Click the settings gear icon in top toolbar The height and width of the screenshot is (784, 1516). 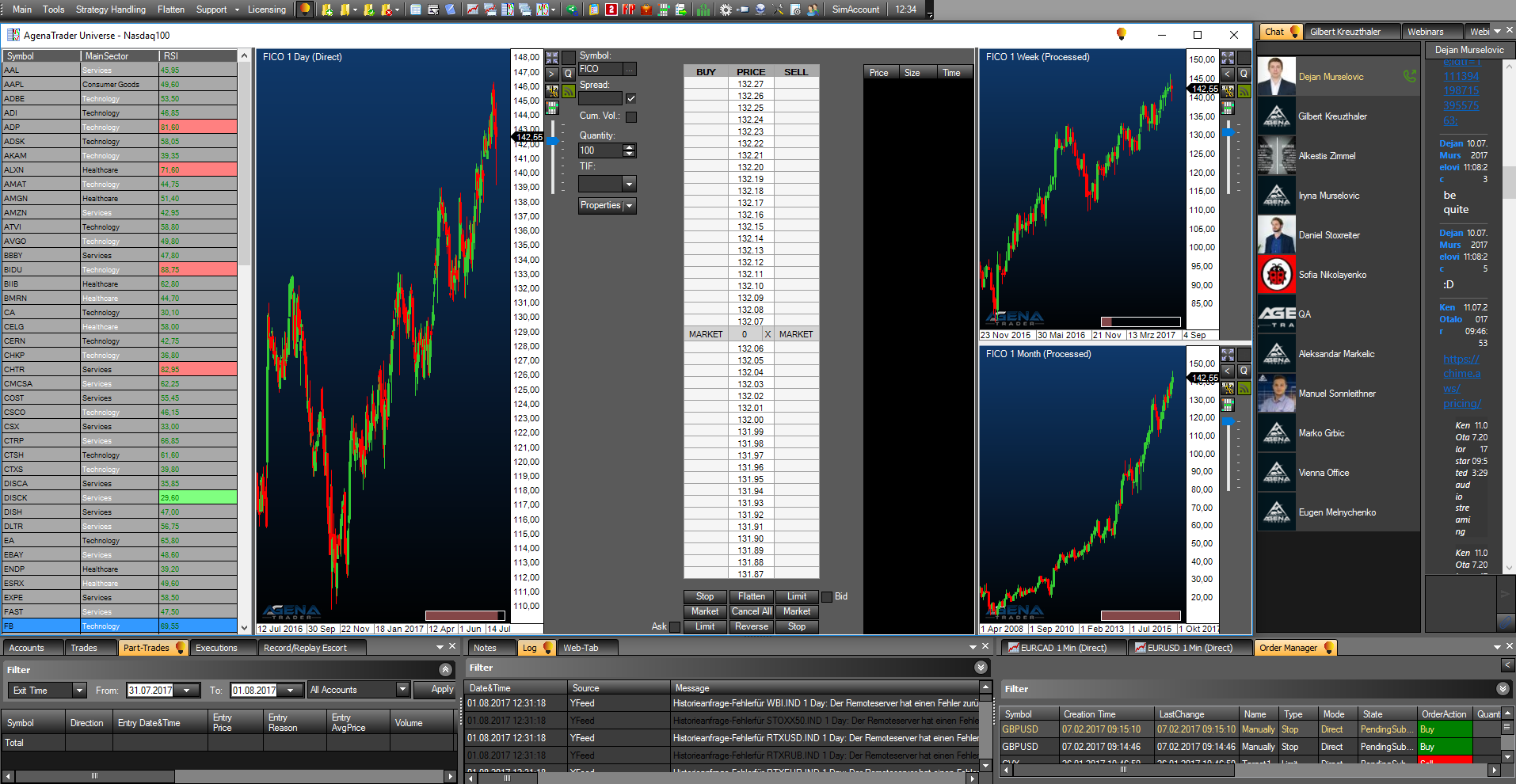point(726,10)
